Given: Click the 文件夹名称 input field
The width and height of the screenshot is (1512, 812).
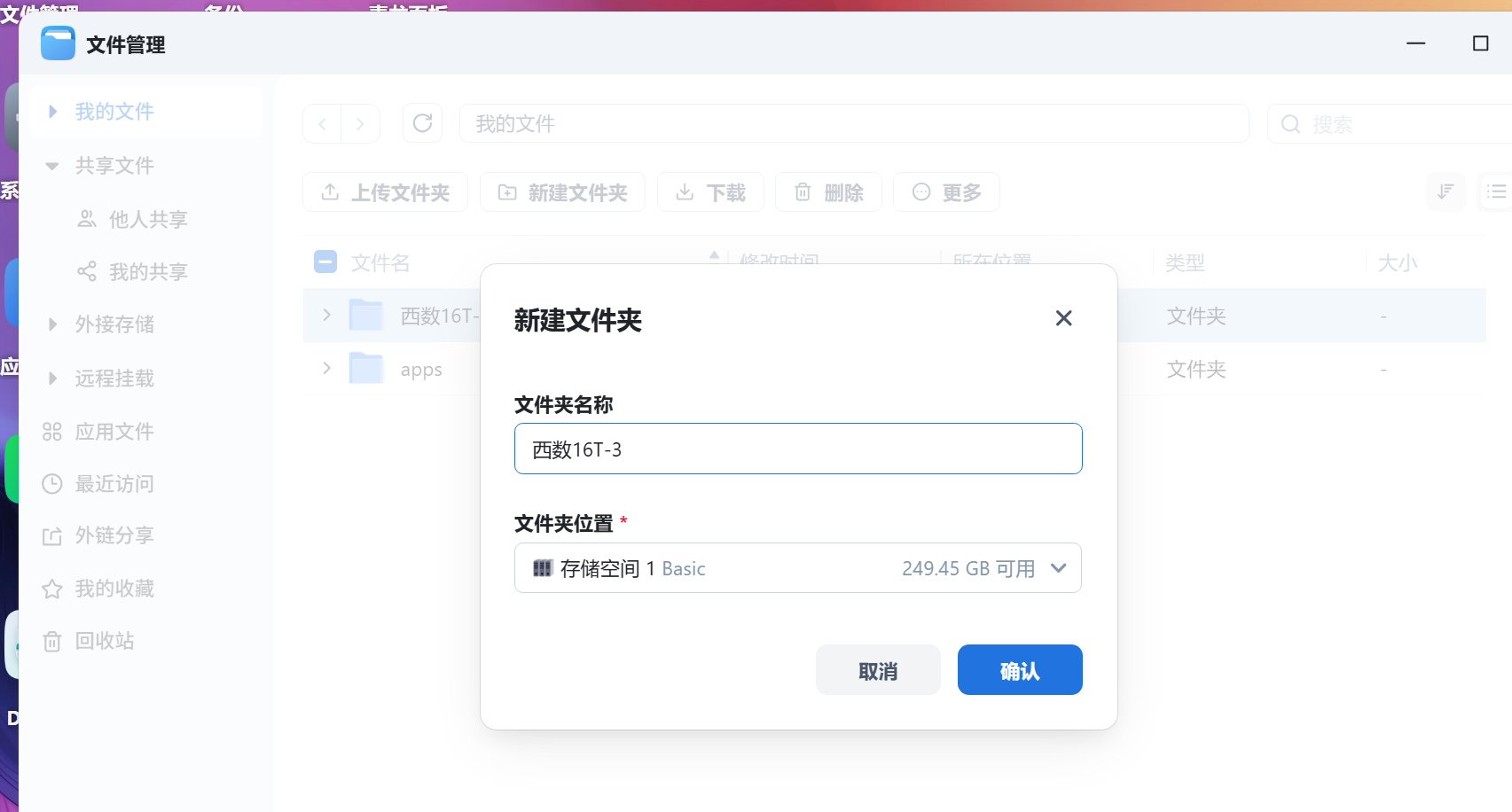Looking at the screenshot, I should click(x=798, y=449).
